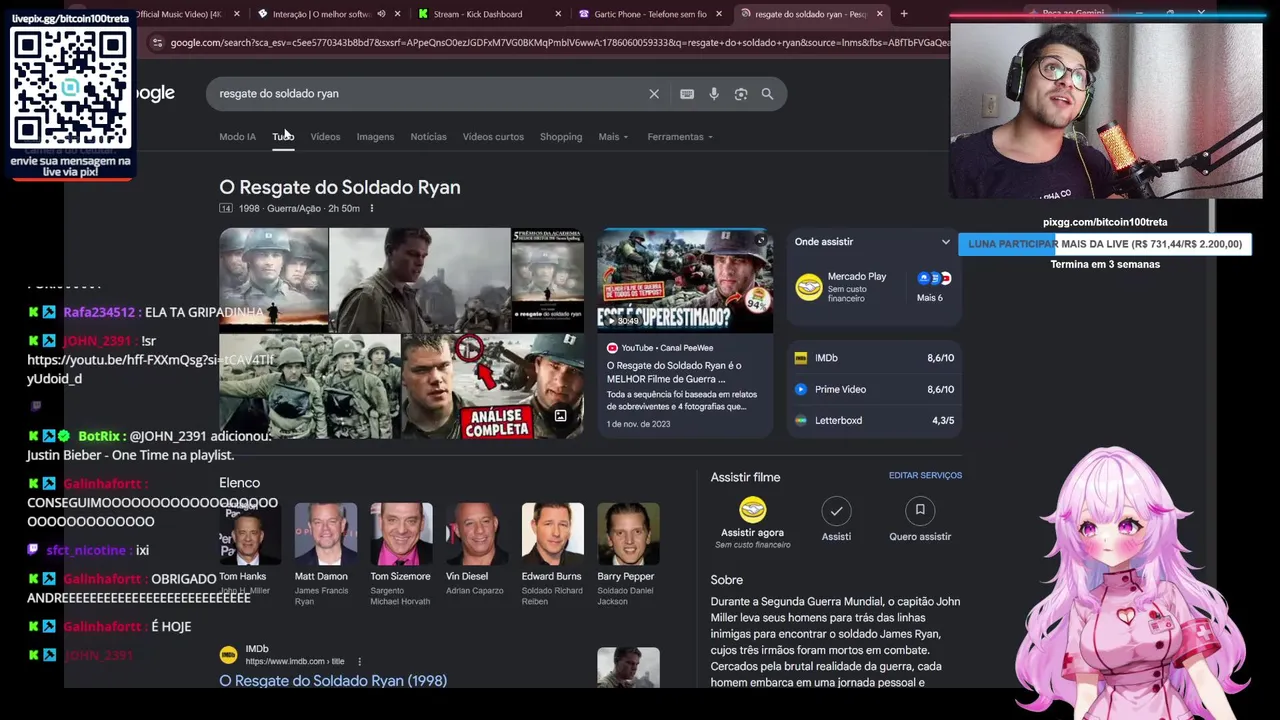Switch to the Gartic Phone browser tab
Viewport: 1280px width, 720px height.
650,14
